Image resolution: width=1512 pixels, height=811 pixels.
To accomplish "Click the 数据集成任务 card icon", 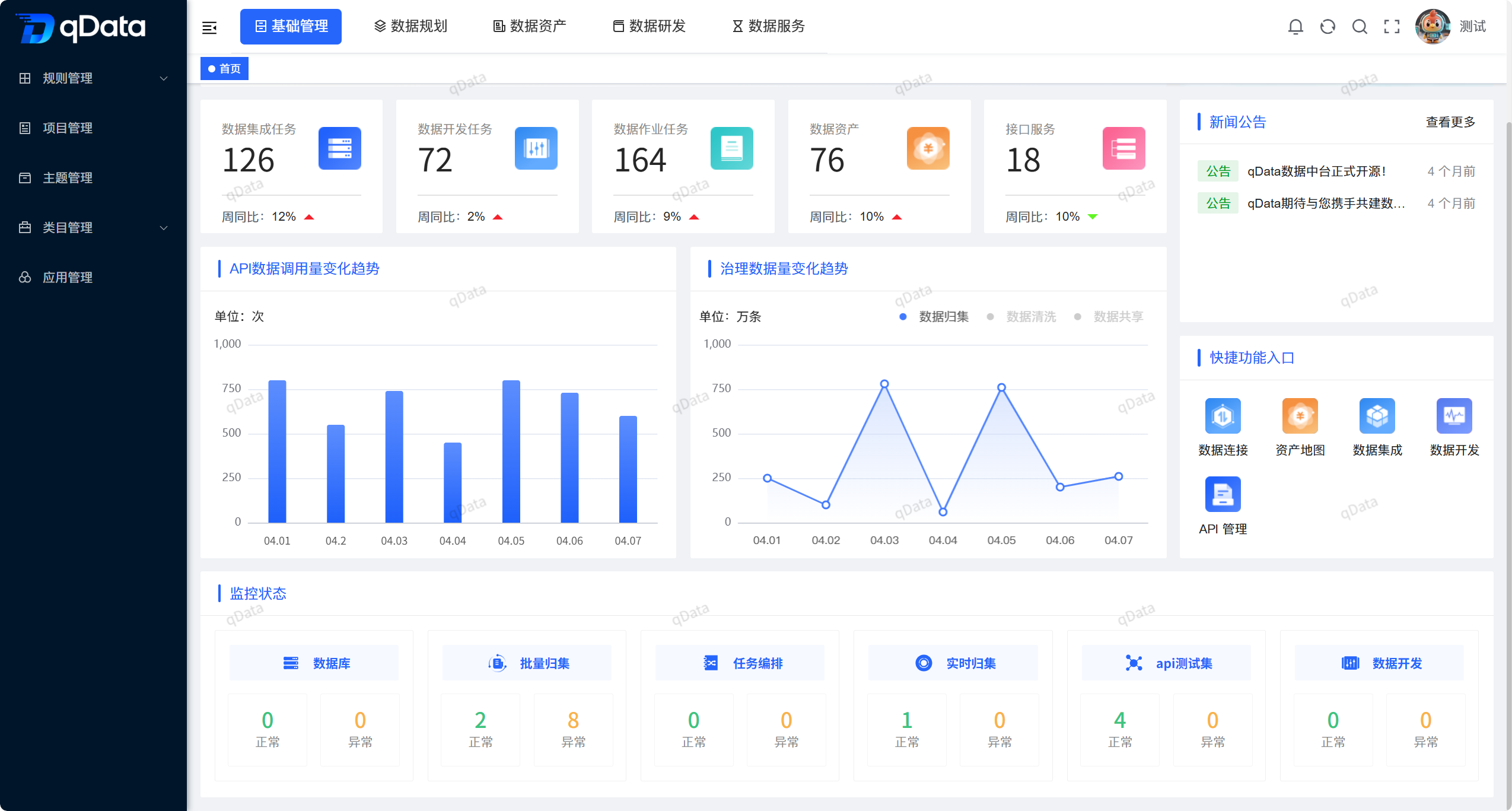I will pyautogui.click(x=340, y=148).
